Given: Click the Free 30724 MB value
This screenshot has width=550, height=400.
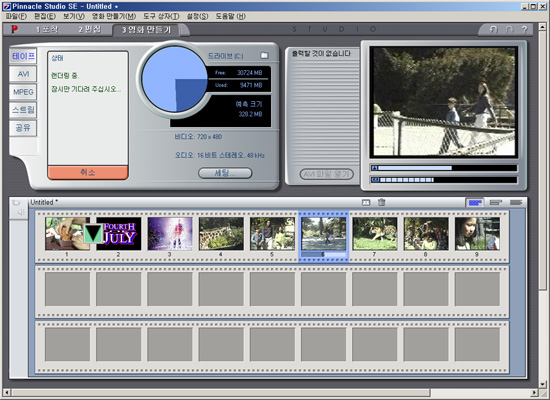Looking at the screenshot, I should pyautogui.click(x=249, y=73).
